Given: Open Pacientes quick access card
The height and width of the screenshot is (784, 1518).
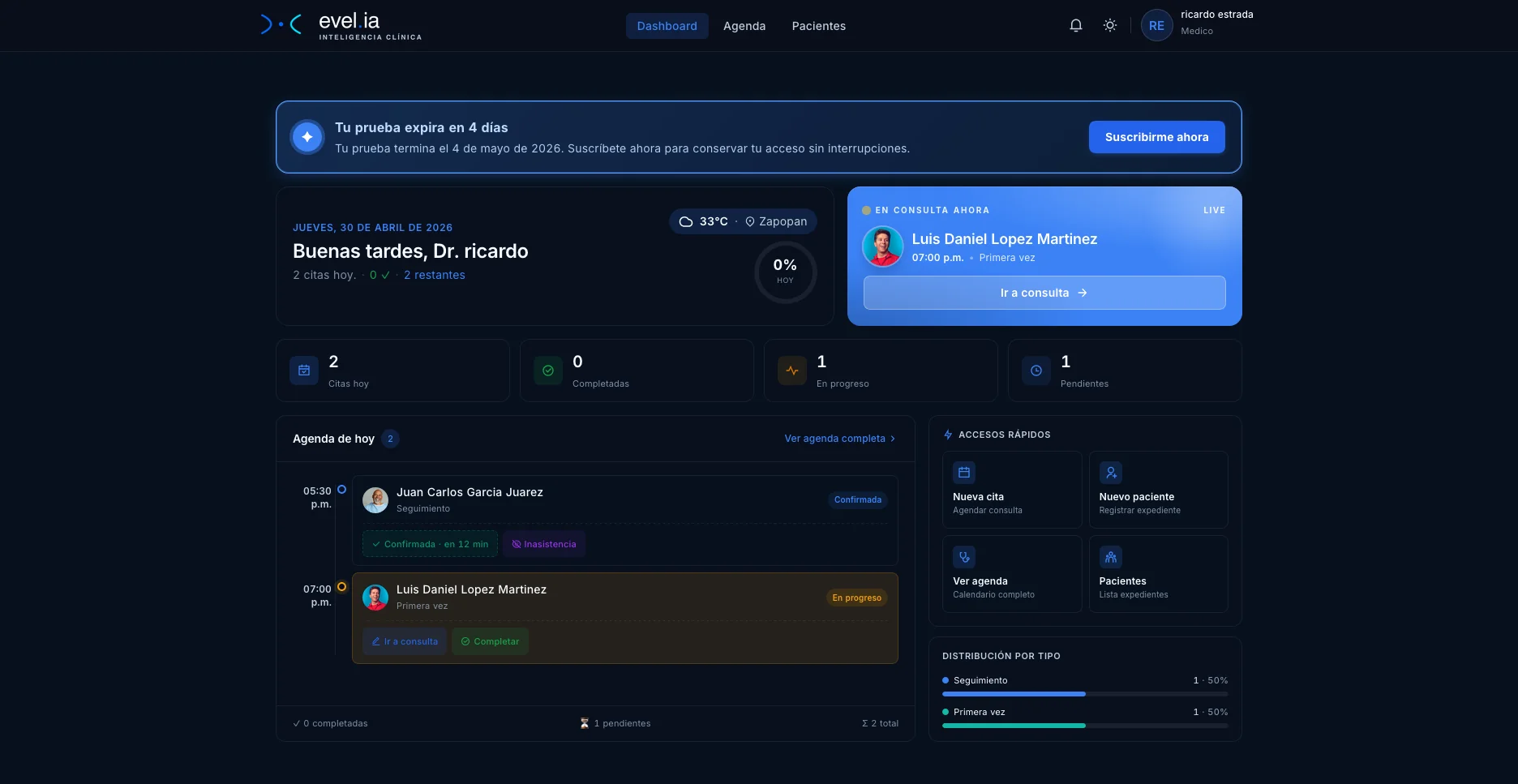Looking at the screenshot, I should click(1158, 574).
